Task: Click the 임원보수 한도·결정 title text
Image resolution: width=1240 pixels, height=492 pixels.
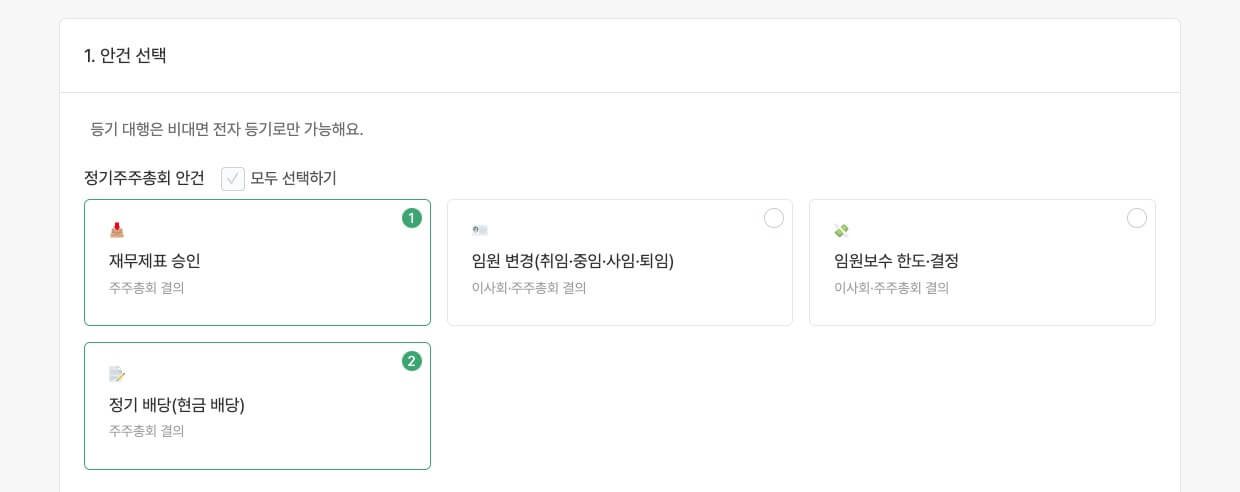Action: pyautogui.click(x=896, y=261)
